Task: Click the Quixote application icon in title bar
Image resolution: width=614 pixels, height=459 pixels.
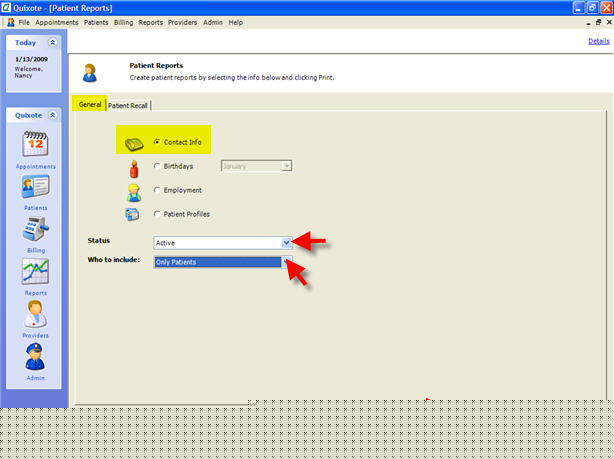Action: click(x=6, y=7)
